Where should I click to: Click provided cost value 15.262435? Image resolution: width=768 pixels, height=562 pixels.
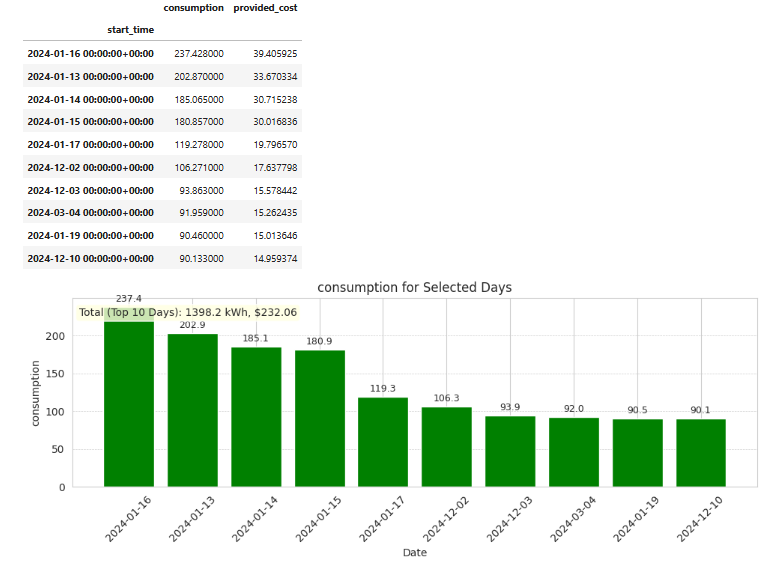[268, 213]
